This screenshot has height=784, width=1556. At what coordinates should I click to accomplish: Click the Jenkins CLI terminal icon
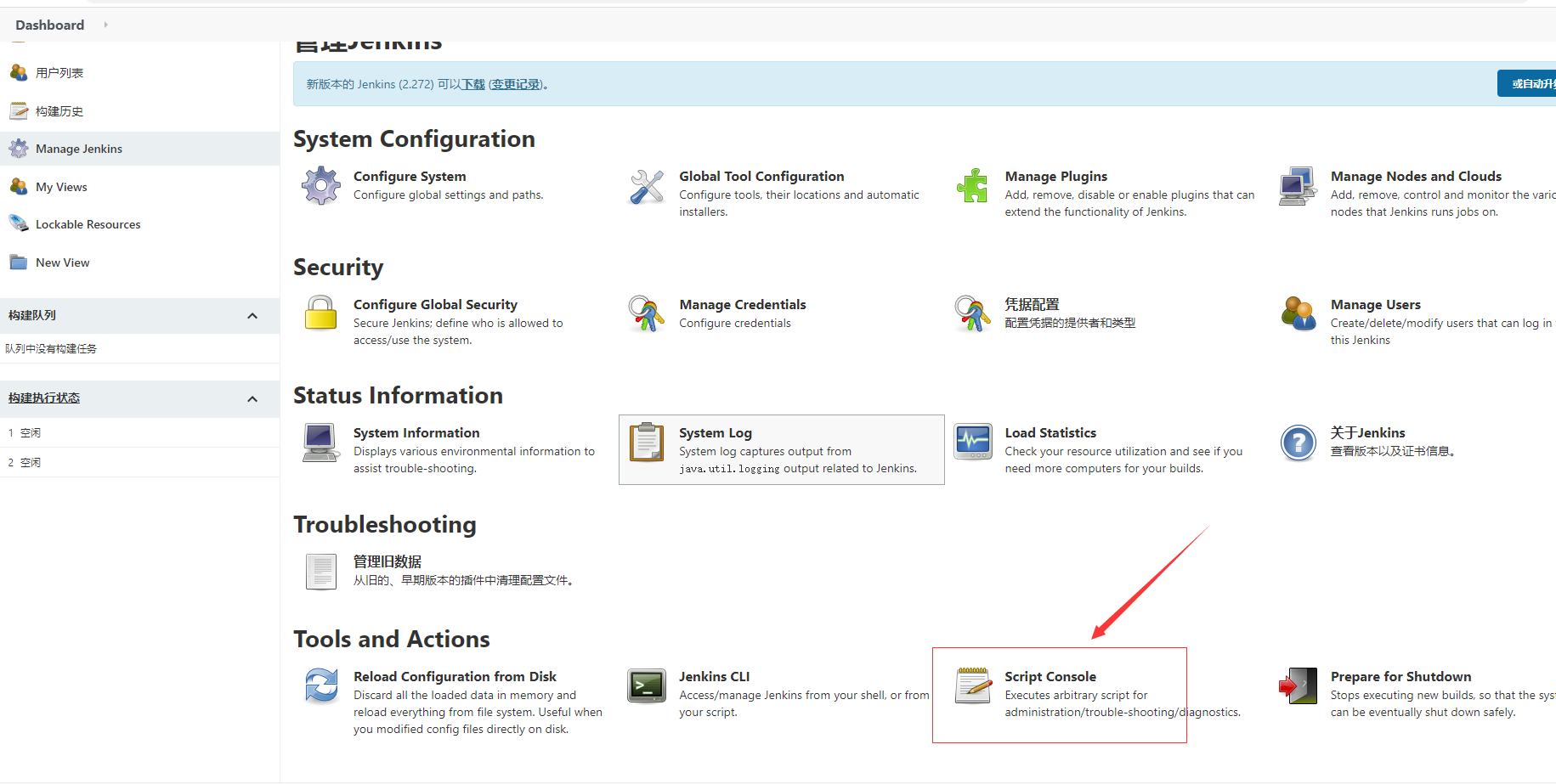[x=647, y=685]
